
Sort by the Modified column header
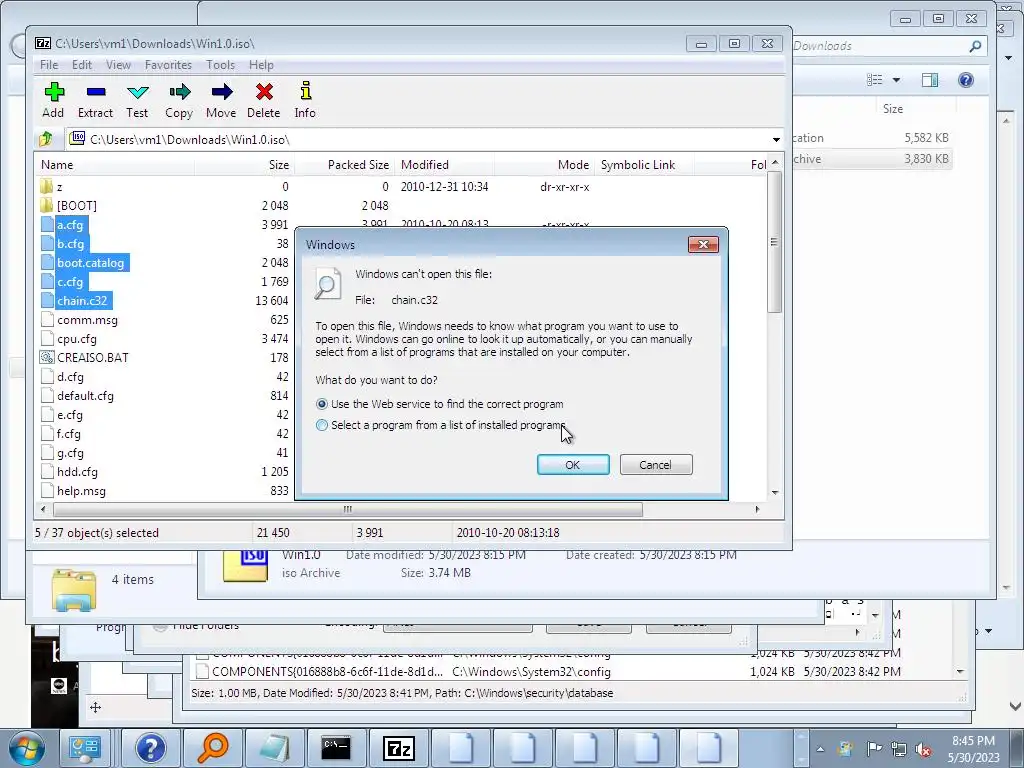444,165
